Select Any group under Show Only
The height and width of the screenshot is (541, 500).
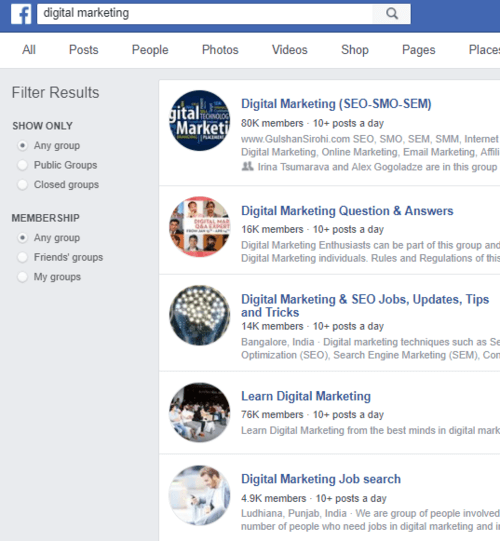click(22, 146)
